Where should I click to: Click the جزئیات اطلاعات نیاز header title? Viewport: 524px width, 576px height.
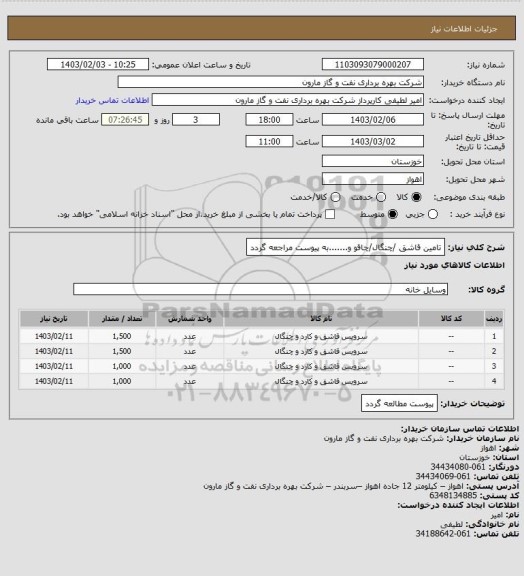[464, 29]
